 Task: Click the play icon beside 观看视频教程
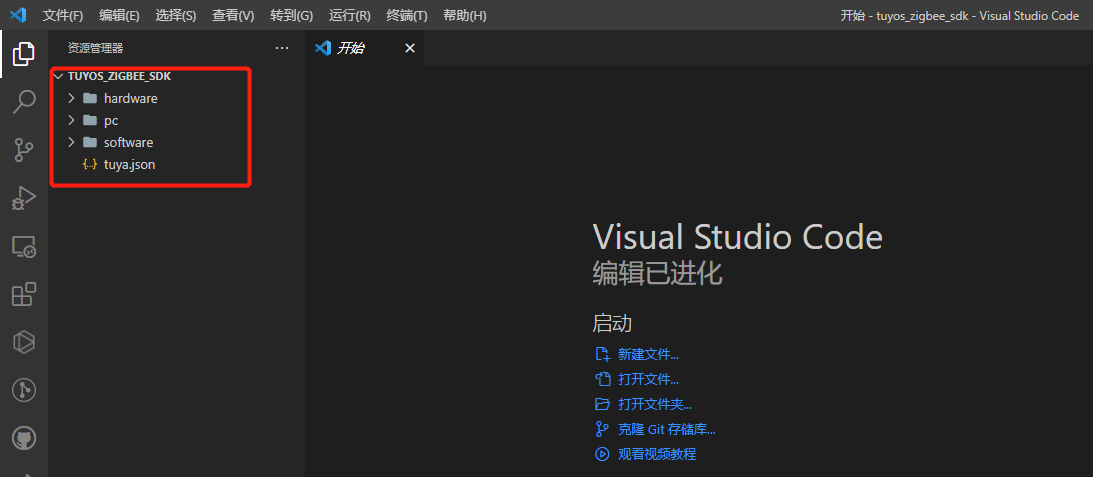[x=602, y=454]
